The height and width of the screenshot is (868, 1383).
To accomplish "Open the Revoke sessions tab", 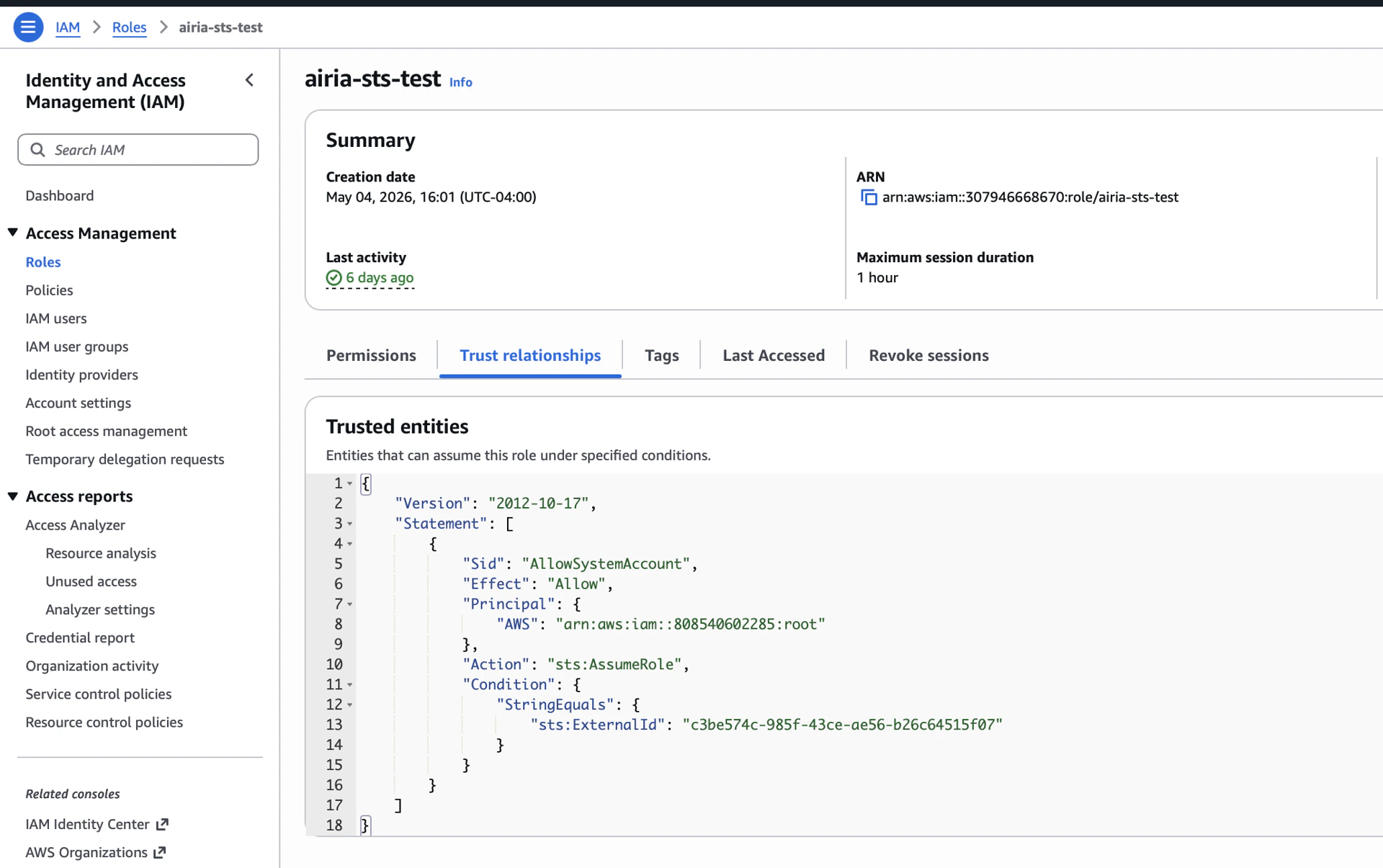I will (x=928, y=355).
